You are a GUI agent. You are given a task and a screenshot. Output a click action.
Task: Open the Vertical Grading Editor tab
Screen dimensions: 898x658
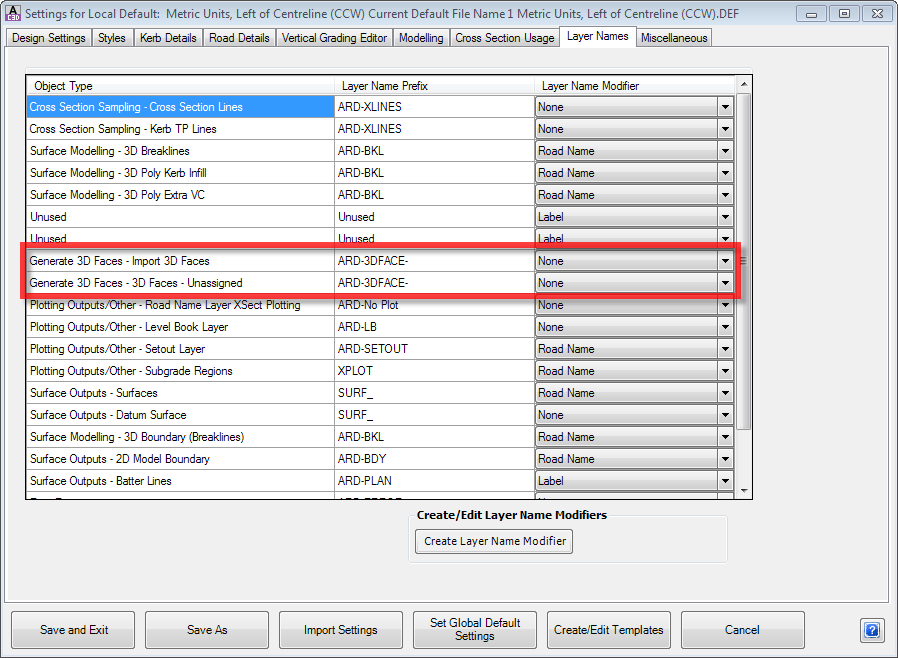[x=333, y=38]
